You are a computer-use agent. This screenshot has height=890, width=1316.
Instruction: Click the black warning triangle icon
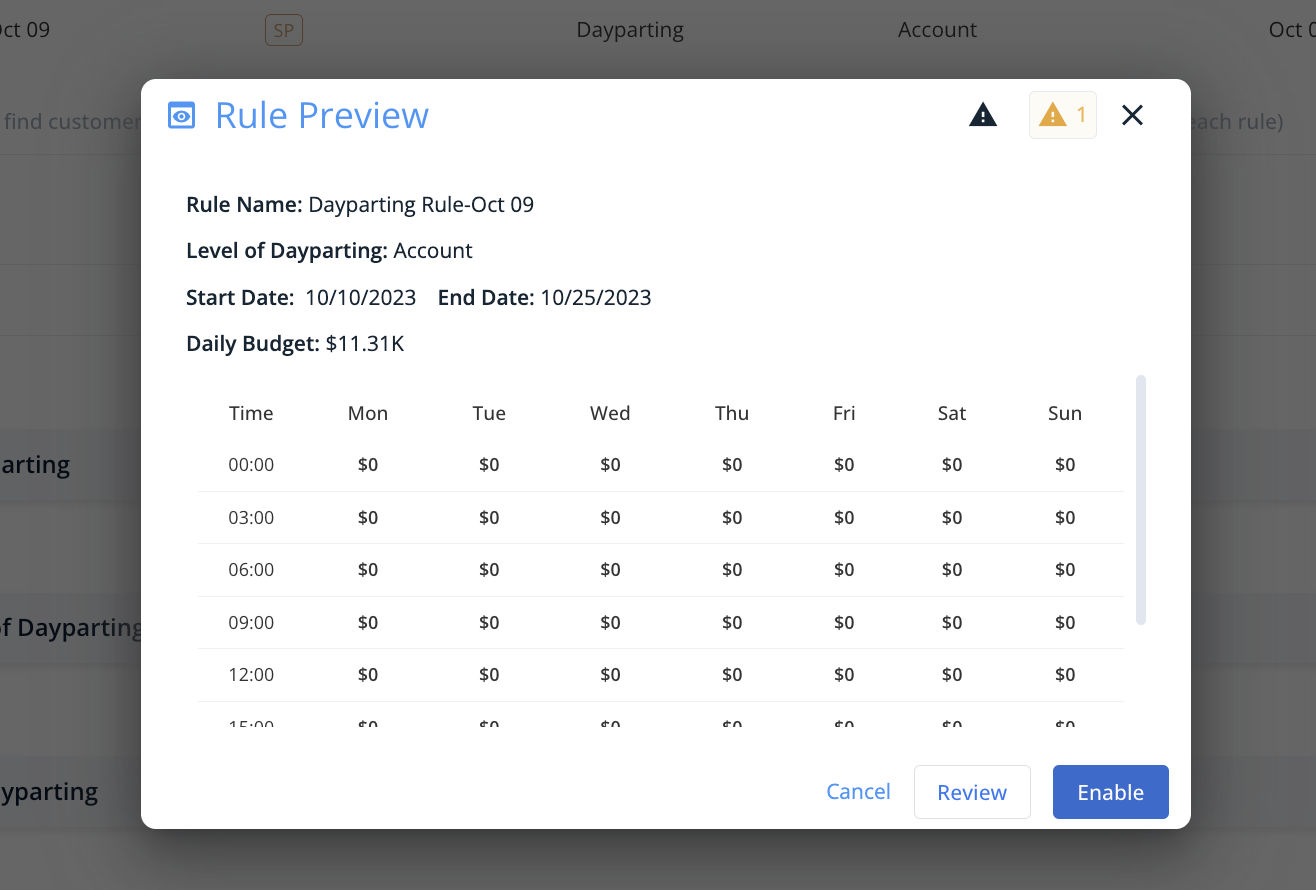[x=983, y=115]
